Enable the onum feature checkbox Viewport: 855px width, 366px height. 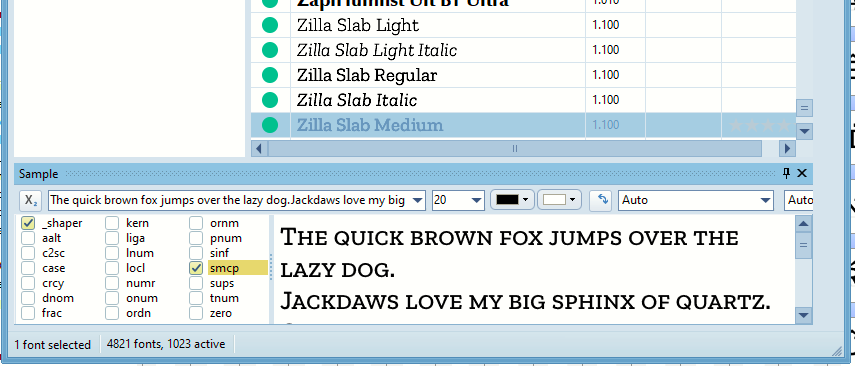click(112, 298)
